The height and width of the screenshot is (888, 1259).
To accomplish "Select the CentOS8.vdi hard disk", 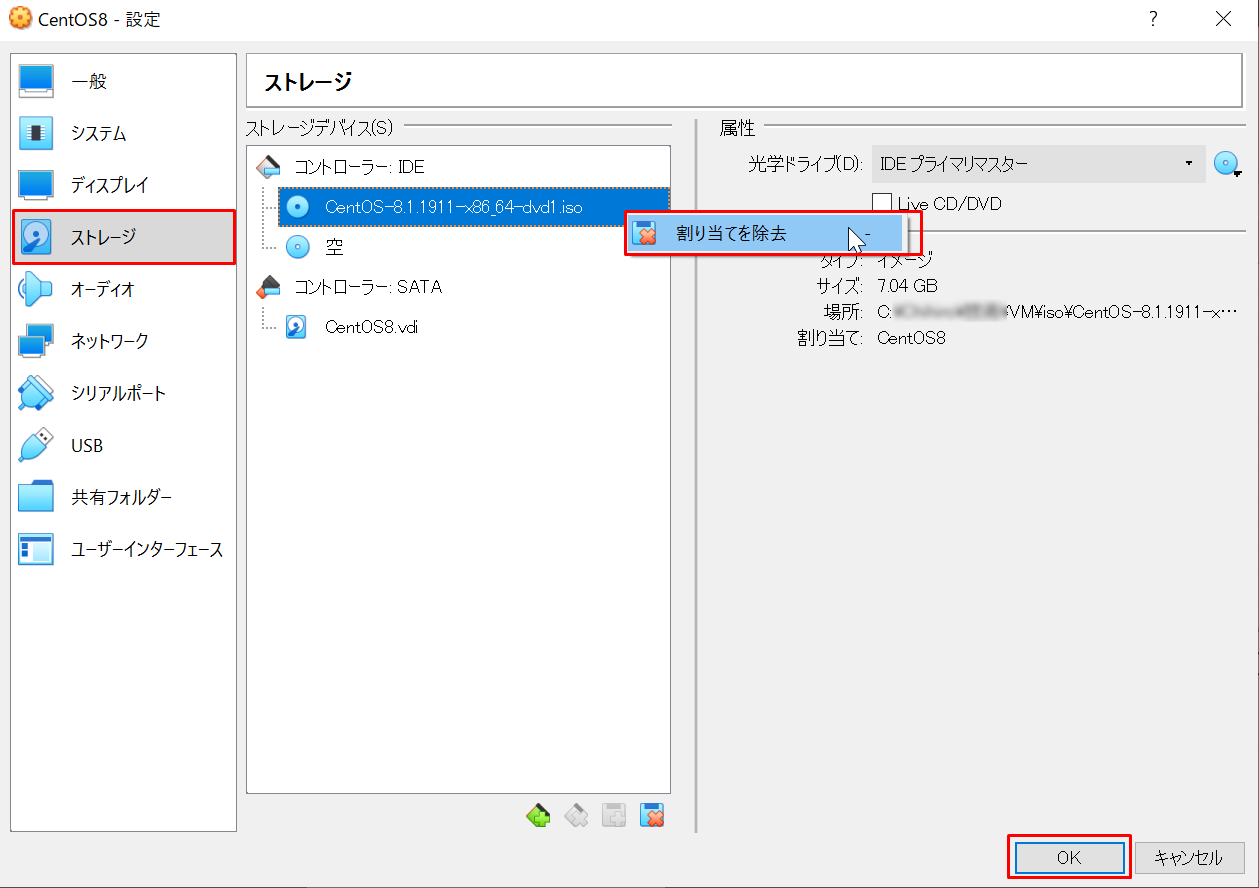I will pyautogui.click(x=371, y=327).
